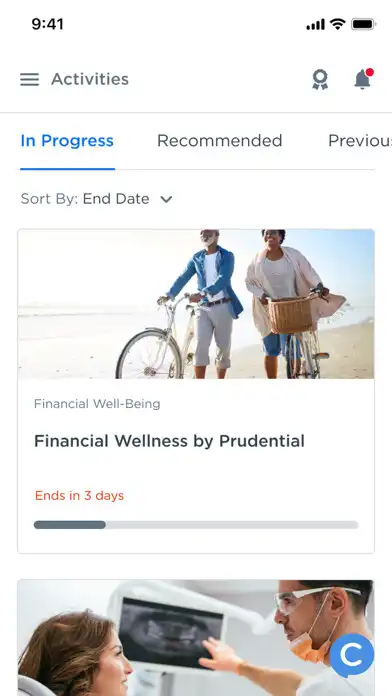
Task: Tap the cellular signal bars icon
Action: click(x=316, y=24)
